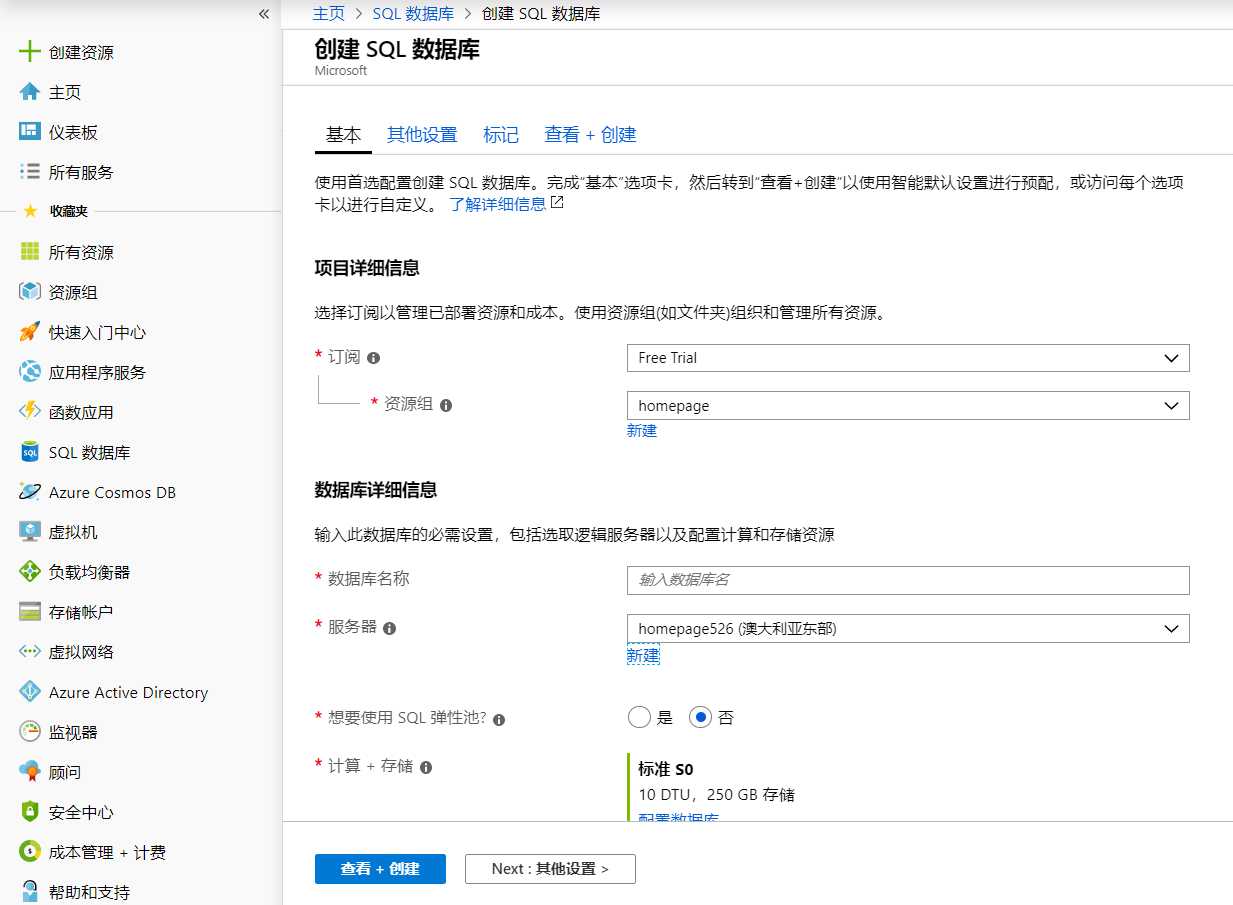
Task: Click the blue 查看 + 创建 button
Action: tap(380, 869)
